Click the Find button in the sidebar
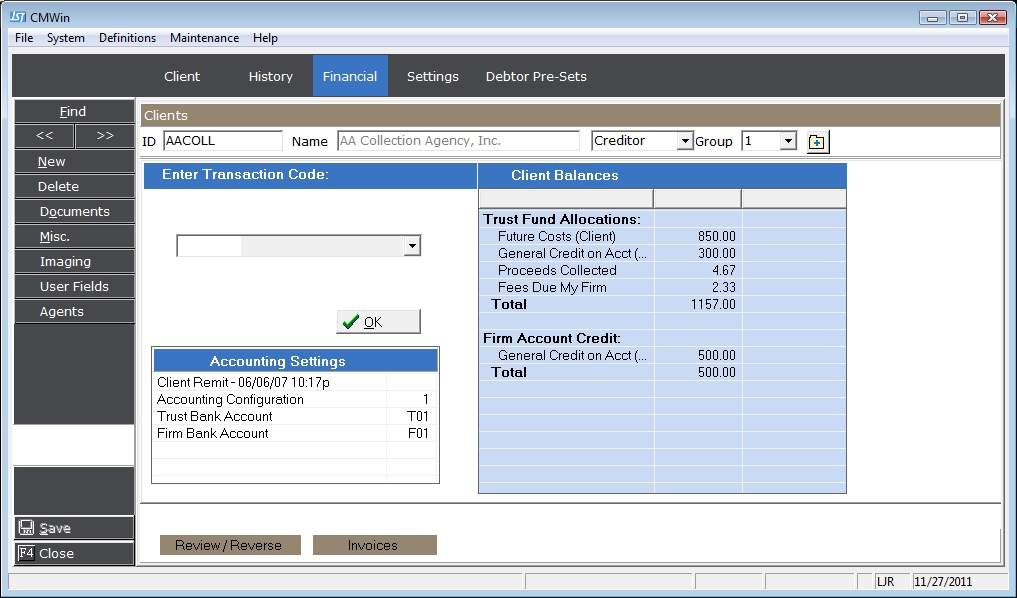 tap(73, 111)
